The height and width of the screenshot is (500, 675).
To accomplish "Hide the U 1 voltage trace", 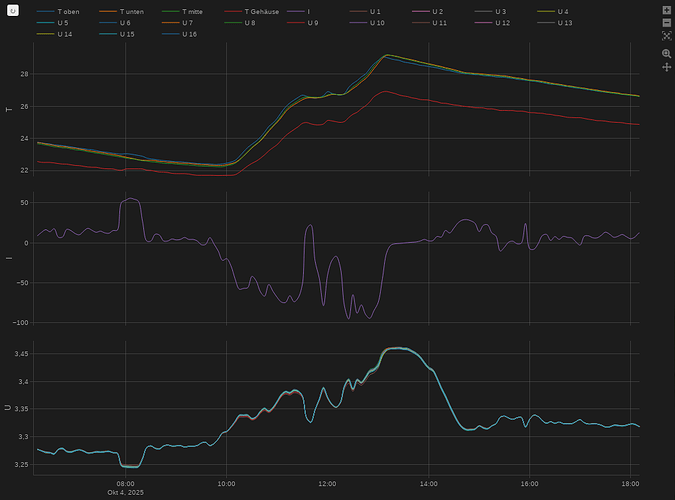I will (x=375, y=11).
